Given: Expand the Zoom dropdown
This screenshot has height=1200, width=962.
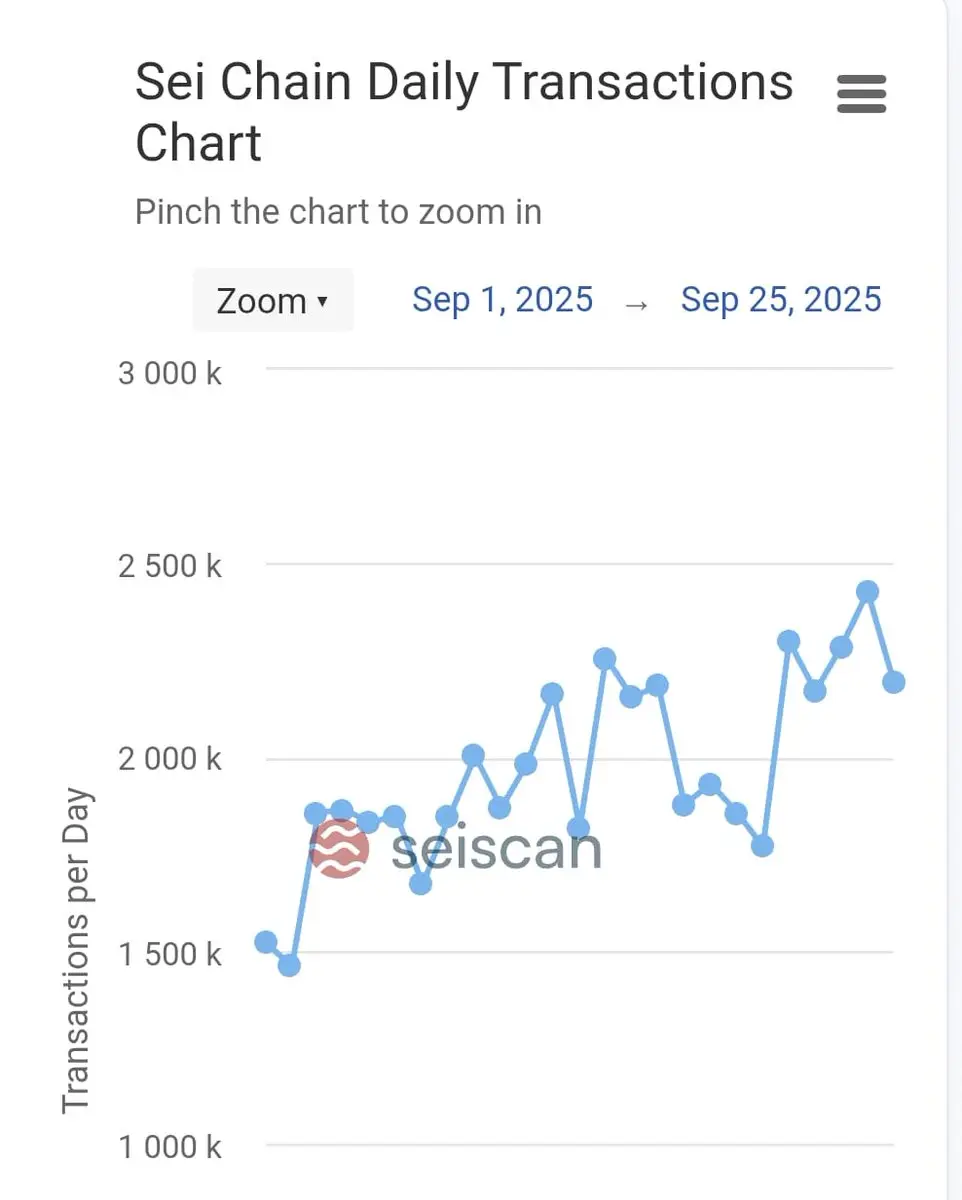Looking at the screenshot, I should click(273, 300).
